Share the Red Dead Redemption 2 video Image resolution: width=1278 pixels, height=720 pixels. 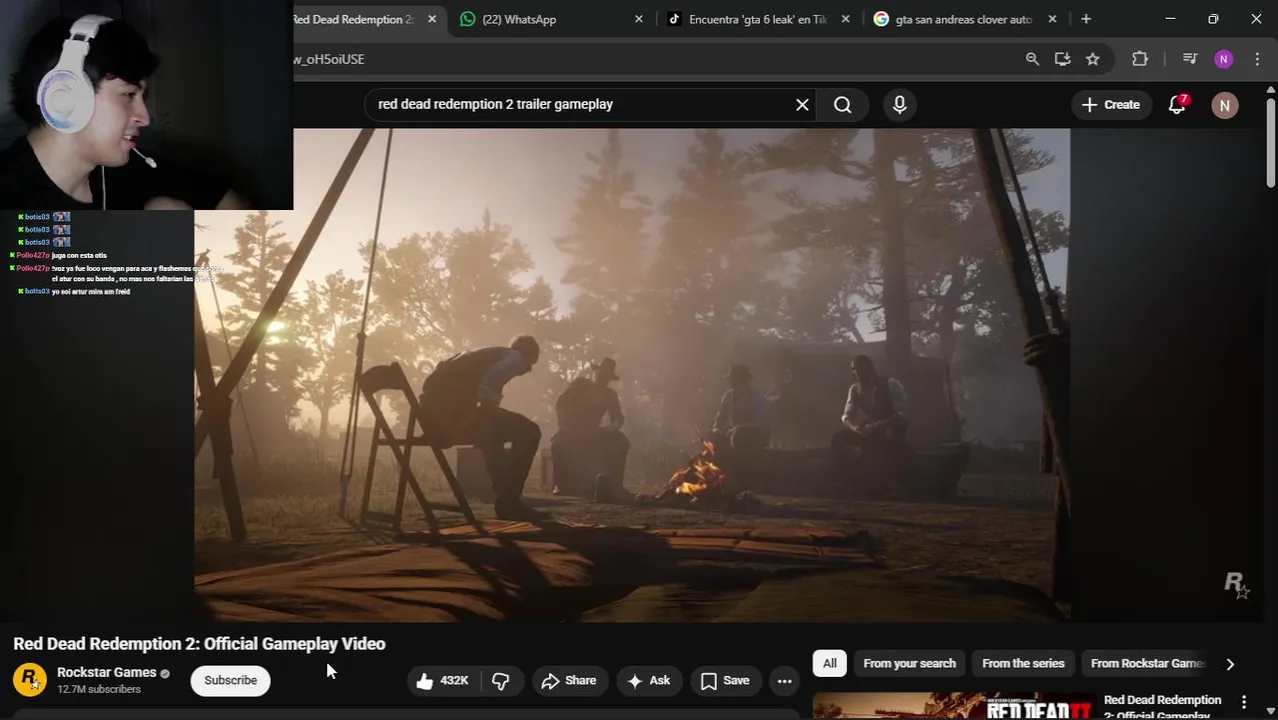[569, 680]
